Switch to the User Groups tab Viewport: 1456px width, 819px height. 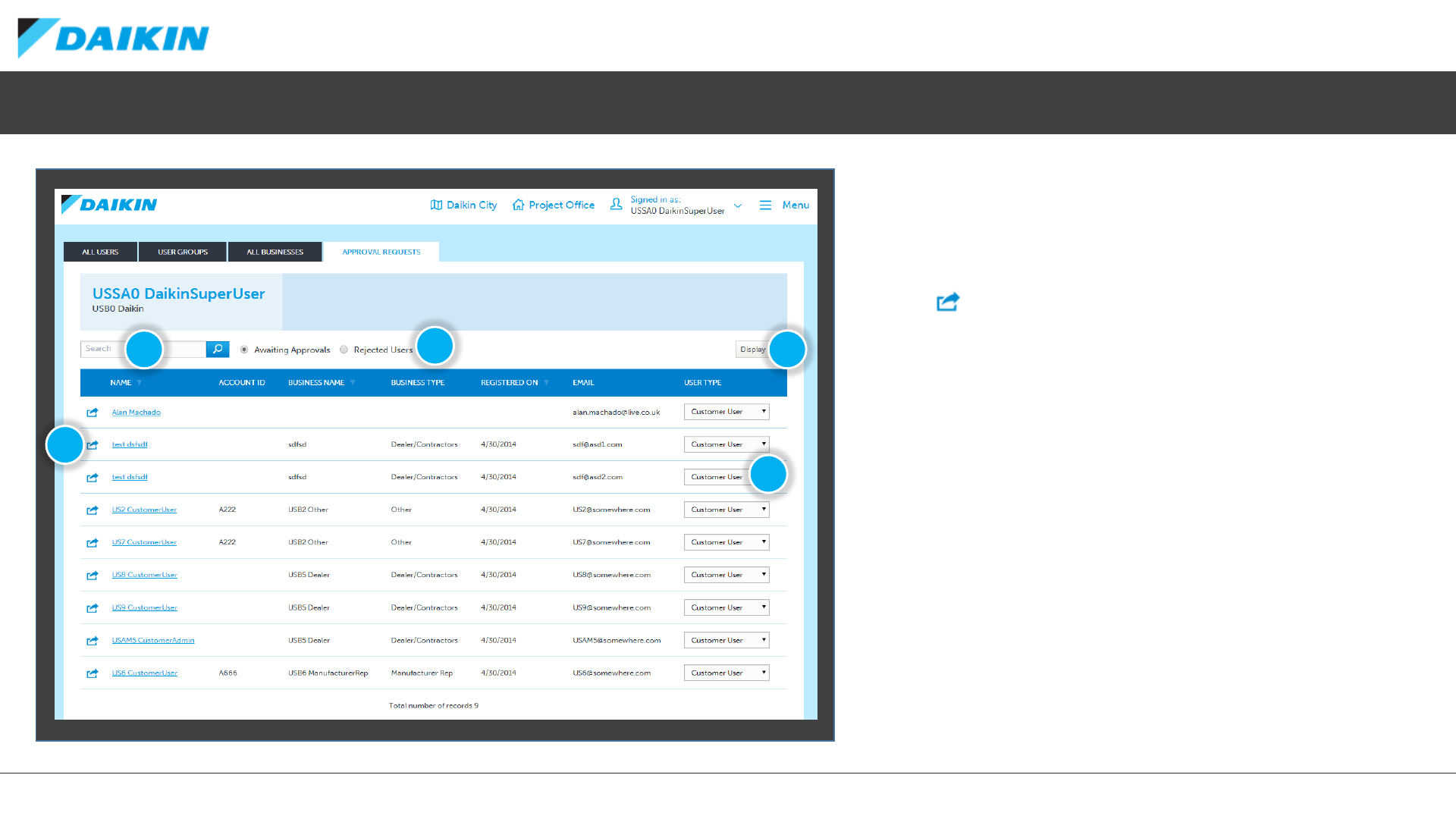coord(183,252)
